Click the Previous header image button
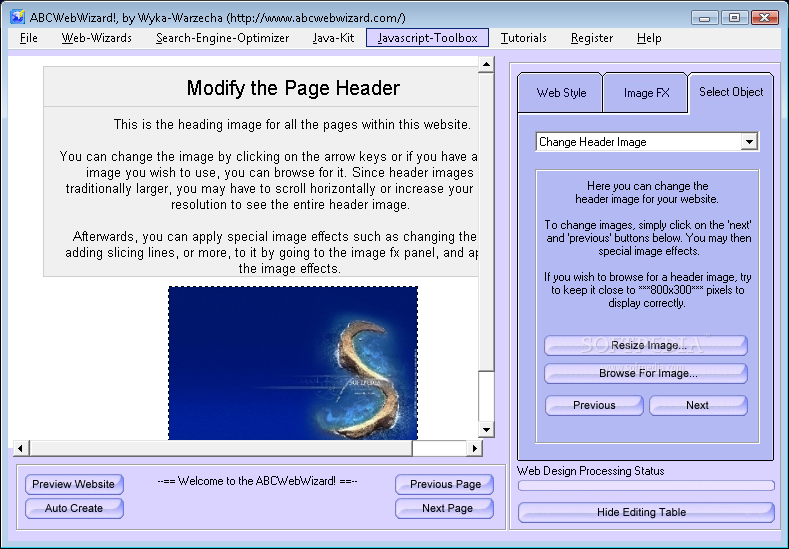 pyautogui.click(x=594, y=406)
